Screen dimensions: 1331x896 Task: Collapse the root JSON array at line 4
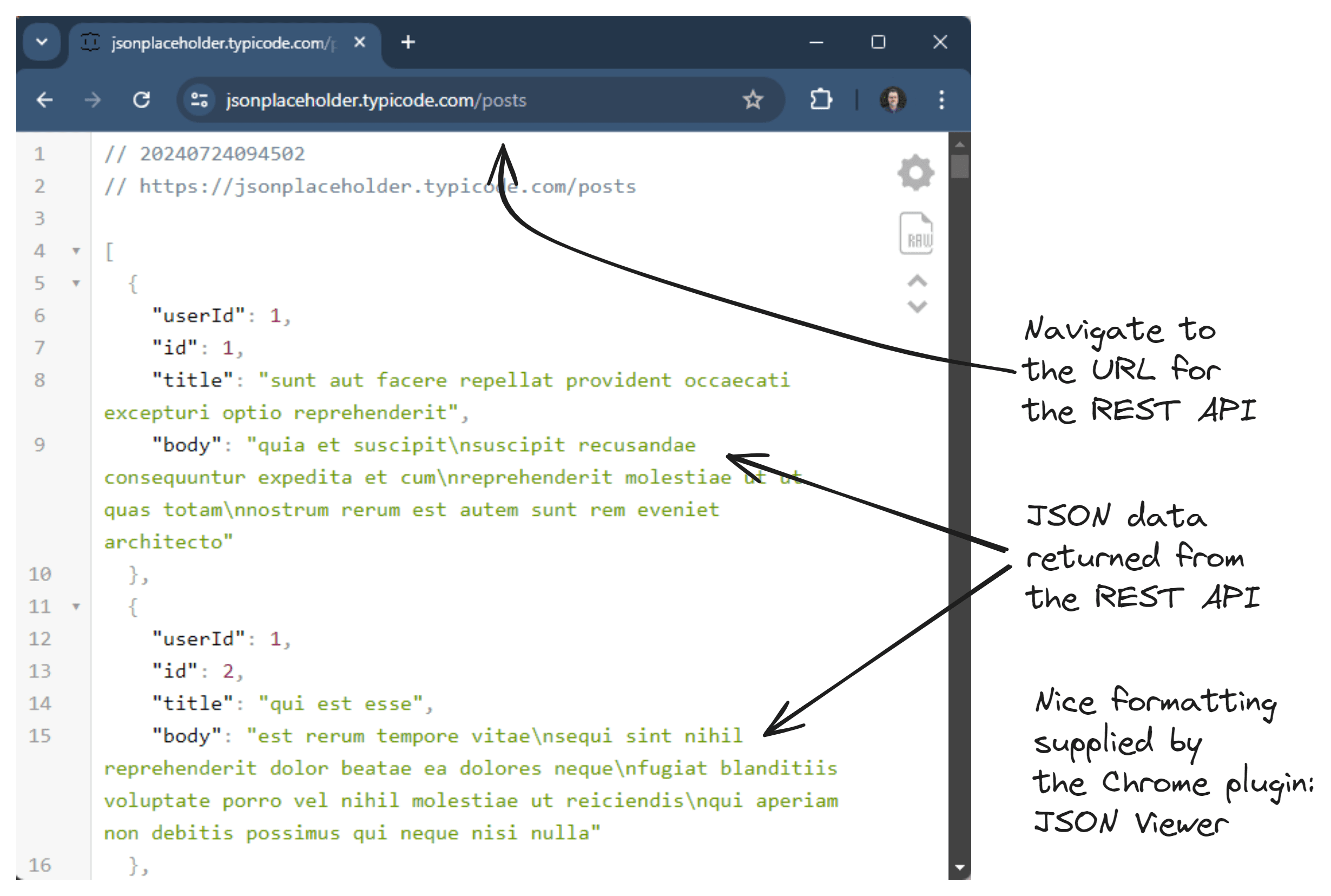pyautogui.click(x=75, y=252)
